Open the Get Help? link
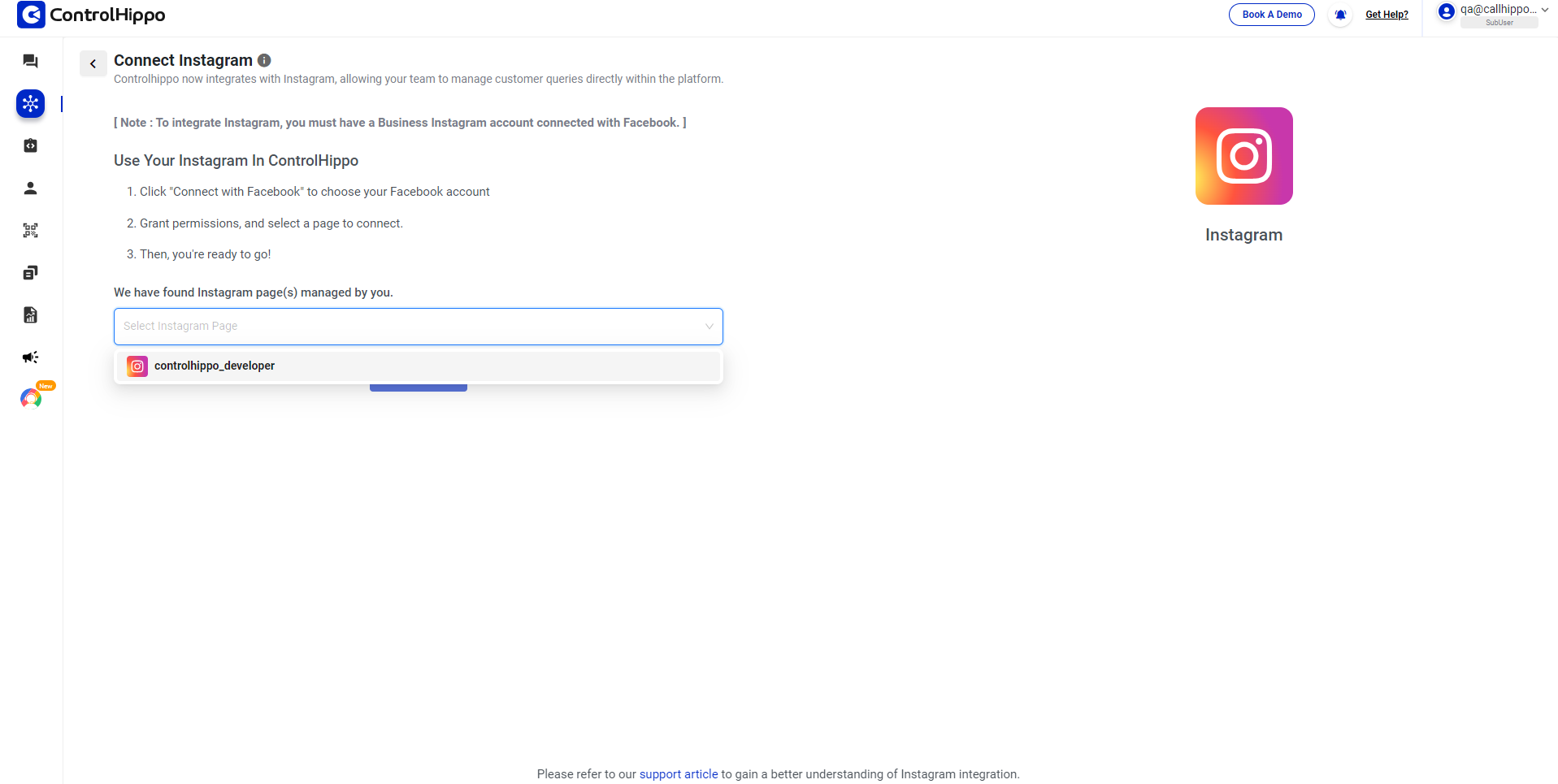 [x=1387, y=15]
